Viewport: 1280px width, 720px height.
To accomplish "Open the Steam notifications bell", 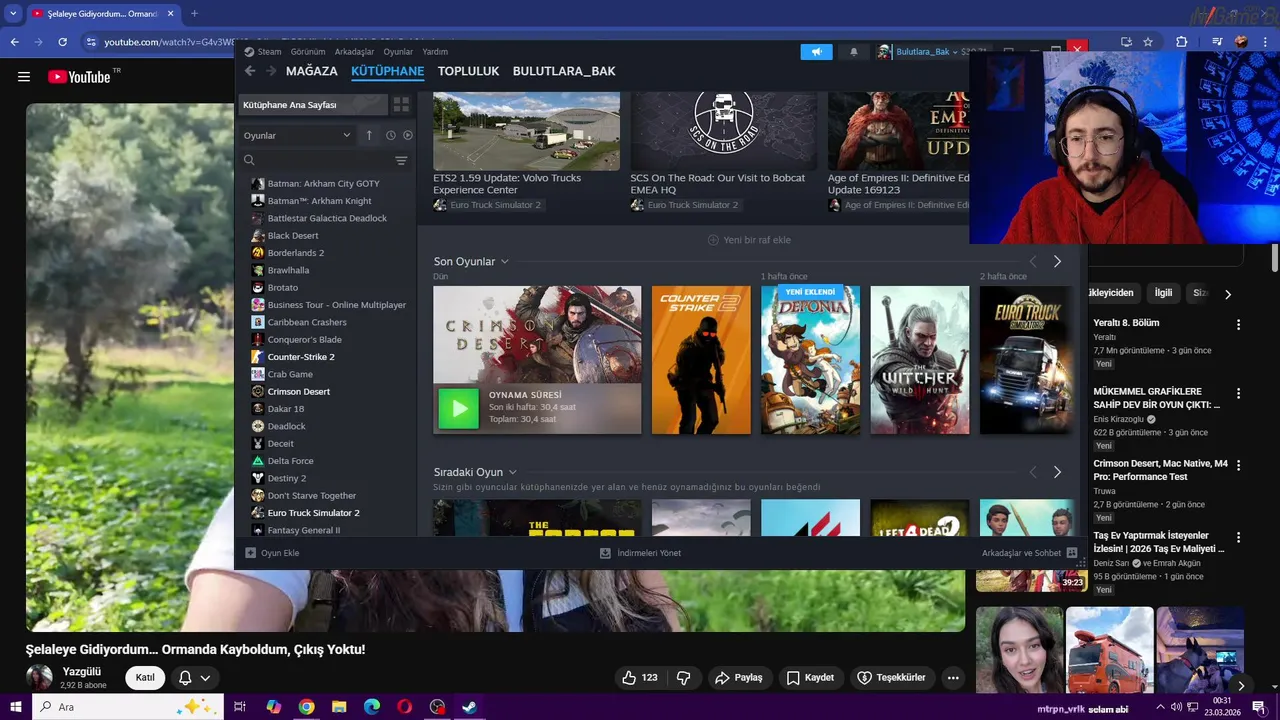I will (x=853, y=52).
